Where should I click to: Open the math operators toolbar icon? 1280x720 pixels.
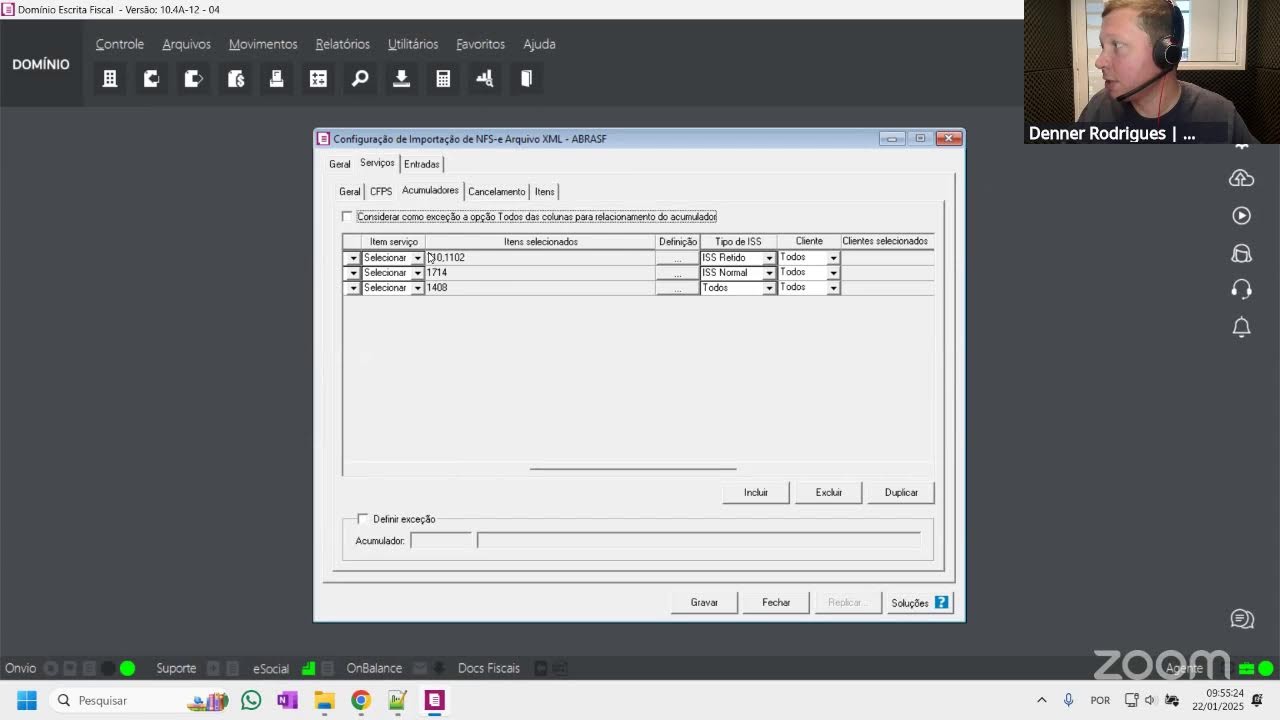(319, 79)
